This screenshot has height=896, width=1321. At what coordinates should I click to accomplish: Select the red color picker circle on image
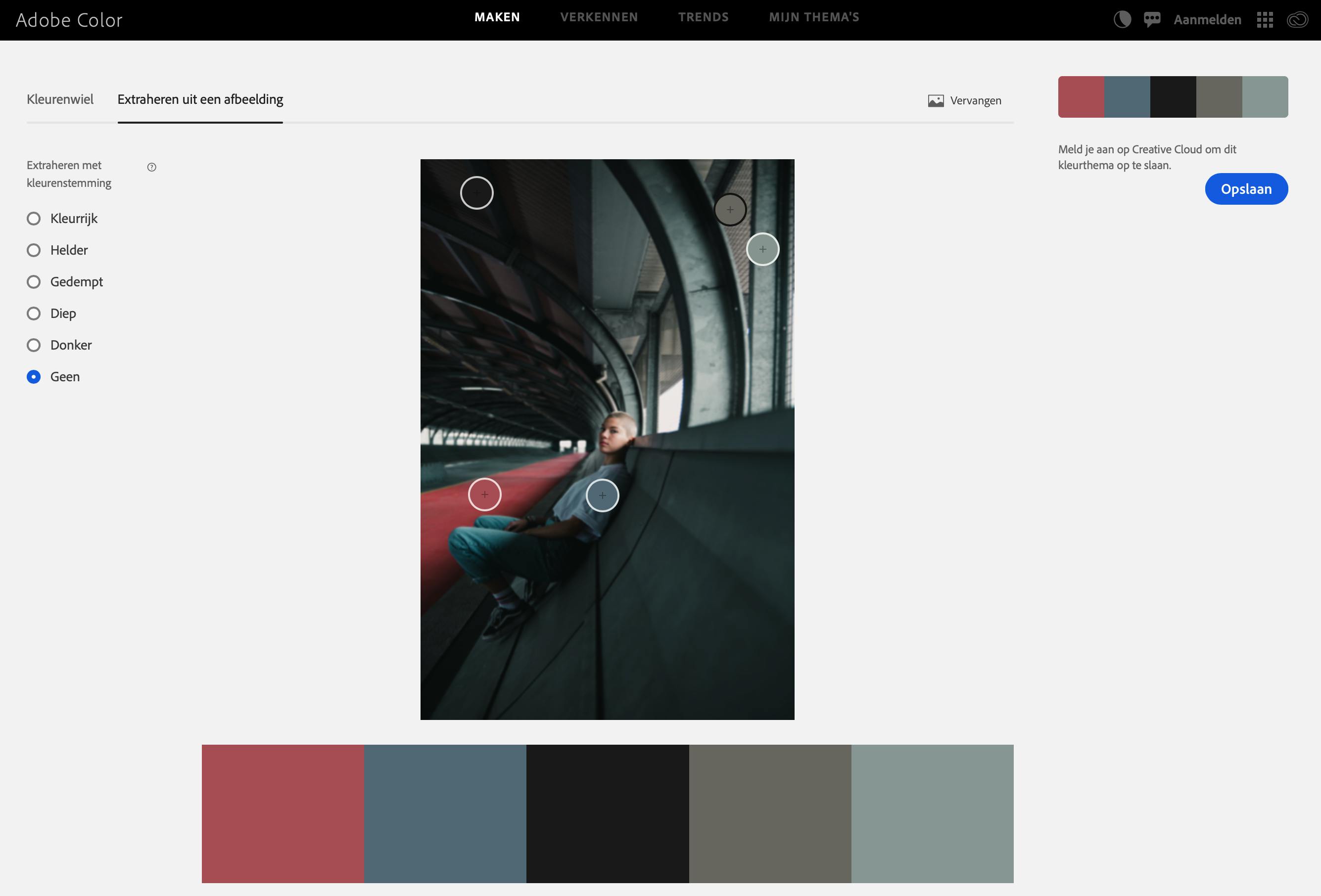(484, 494)
